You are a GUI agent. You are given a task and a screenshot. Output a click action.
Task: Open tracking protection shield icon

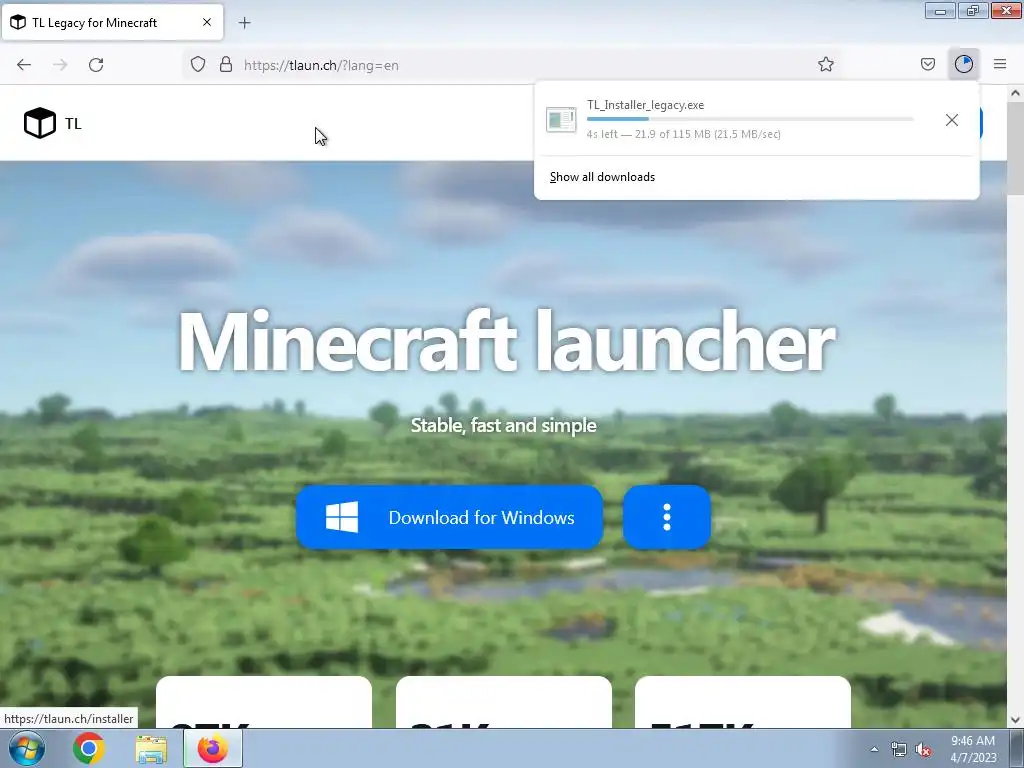pyautogui.click(x=198, y=65)
